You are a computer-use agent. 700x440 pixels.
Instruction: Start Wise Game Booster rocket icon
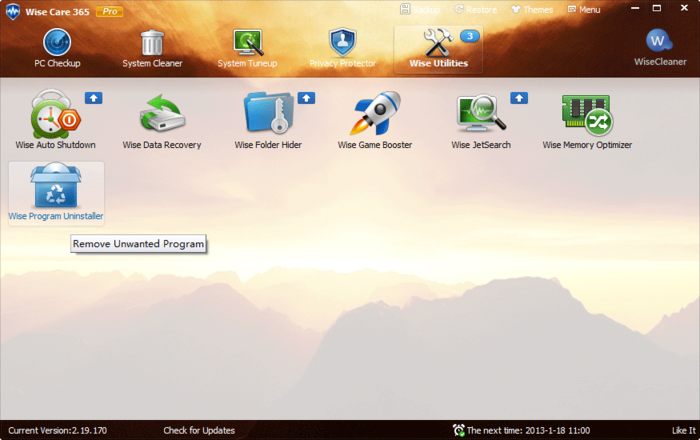(x=375, y=113)
